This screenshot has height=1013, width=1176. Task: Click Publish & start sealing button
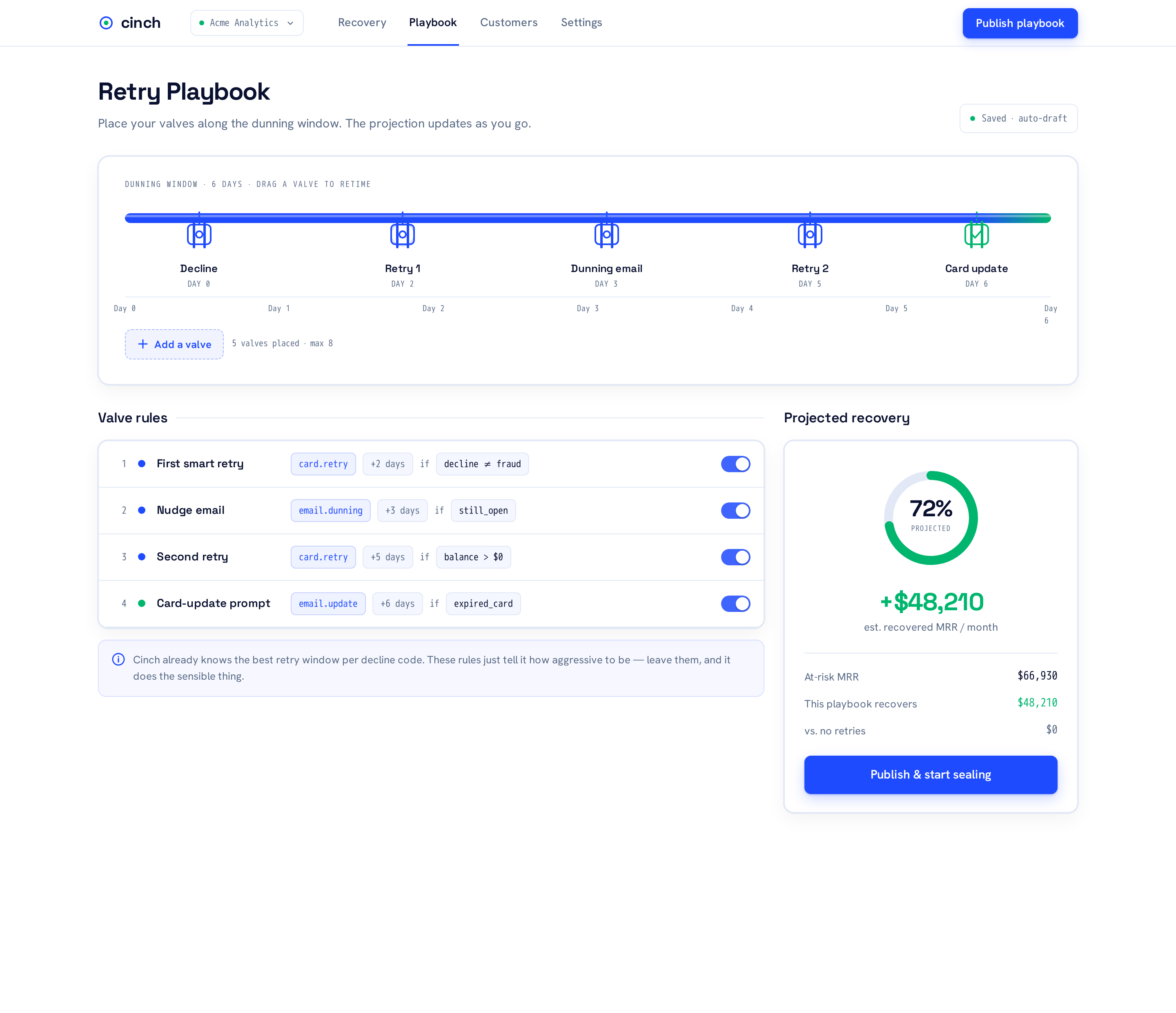pos(930,774)
